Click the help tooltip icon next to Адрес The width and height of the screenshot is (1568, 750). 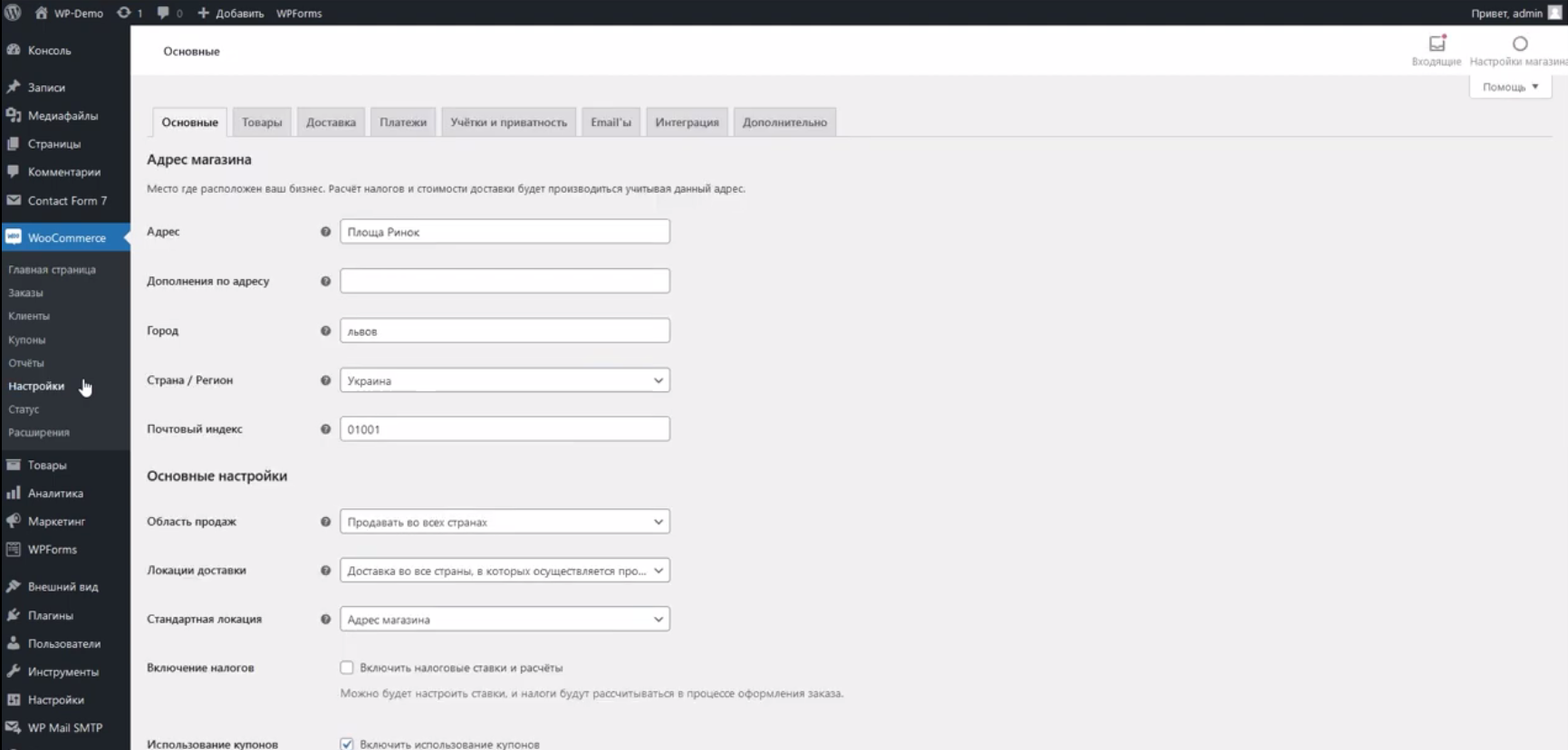click(x=325, y=232)
